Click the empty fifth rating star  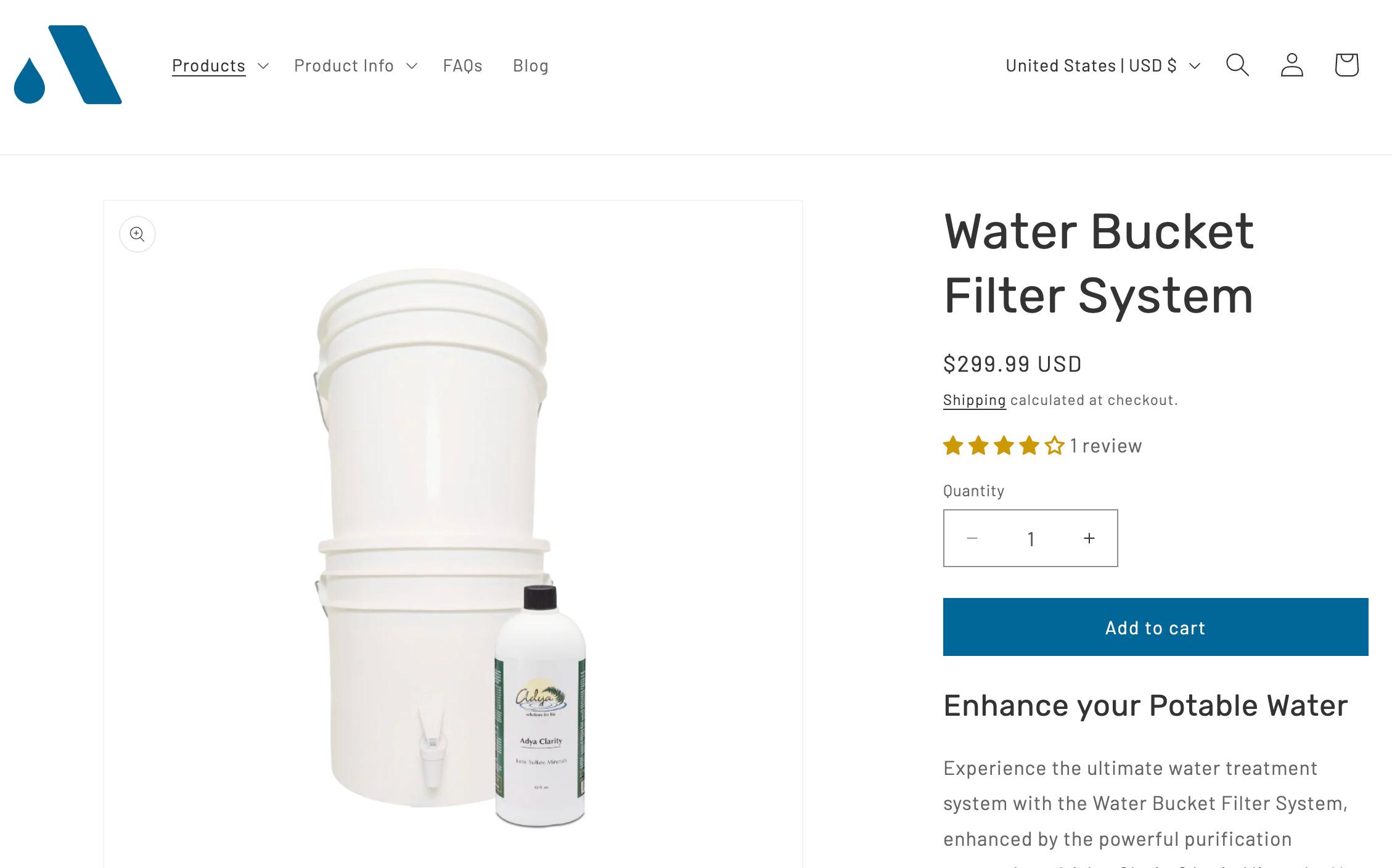[x=1055, y=445]
